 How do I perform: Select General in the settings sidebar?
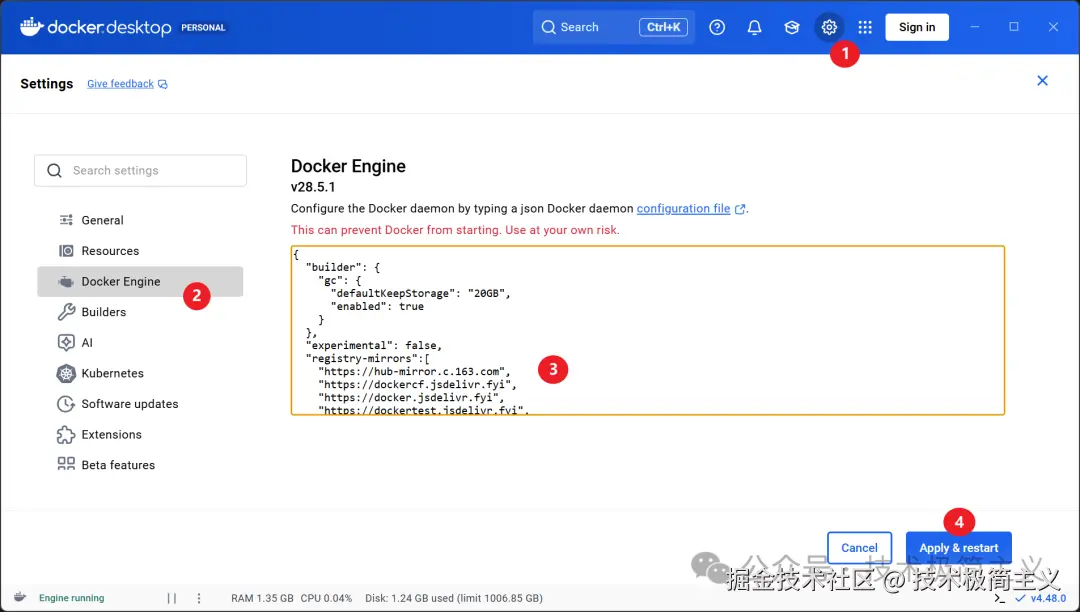tap(140, 220)
